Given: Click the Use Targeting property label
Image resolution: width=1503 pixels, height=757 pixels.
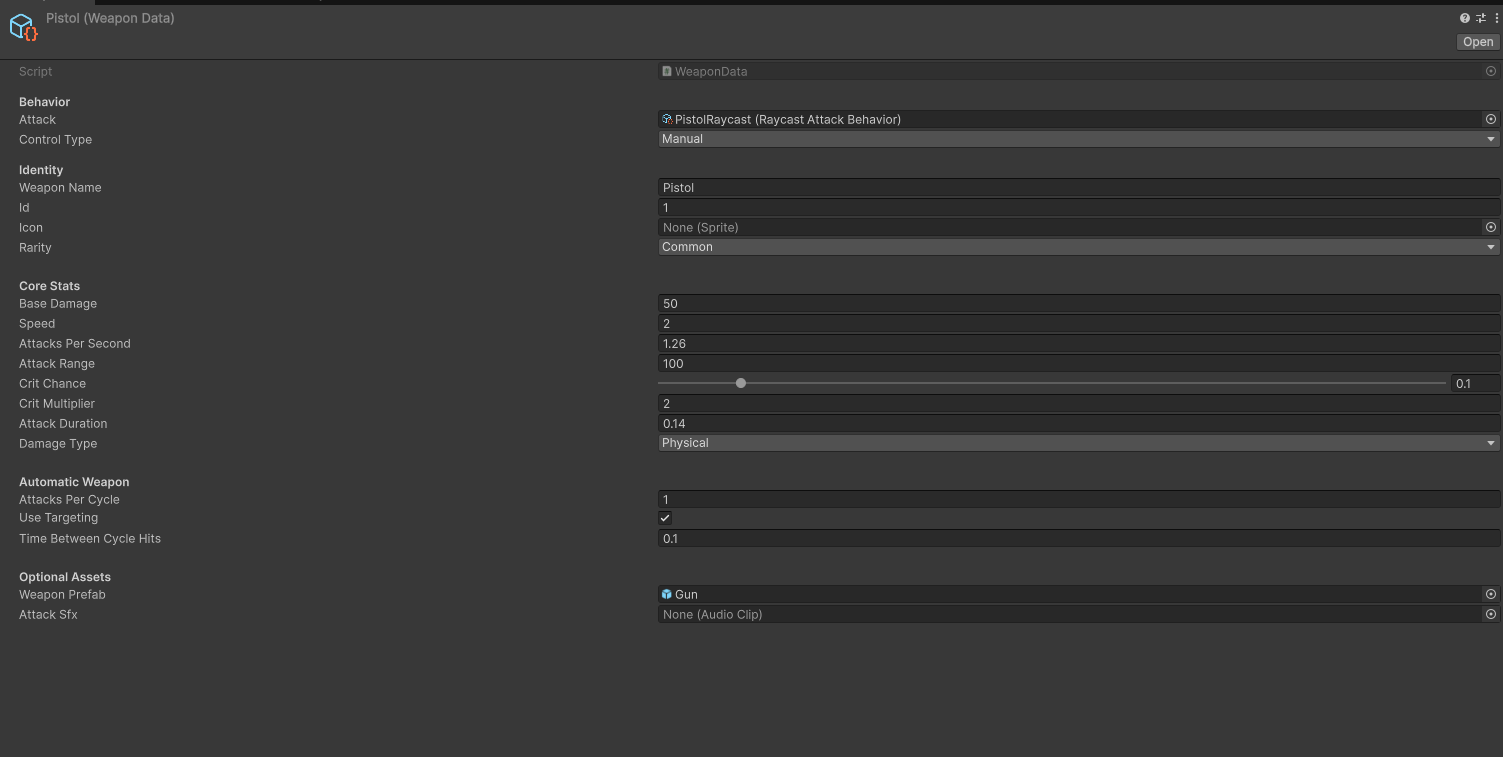Looking at the screenshot, I should pyautogui.click(x=58, y=517).
